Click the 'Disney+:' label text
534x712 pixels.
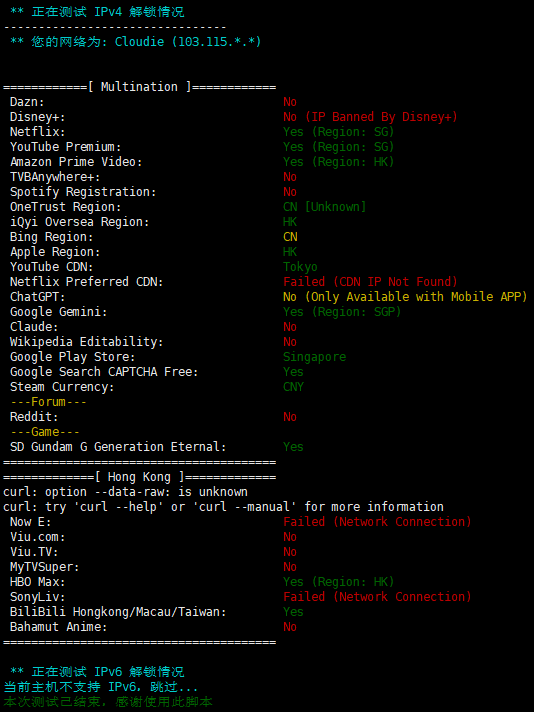tap(38, 117)
